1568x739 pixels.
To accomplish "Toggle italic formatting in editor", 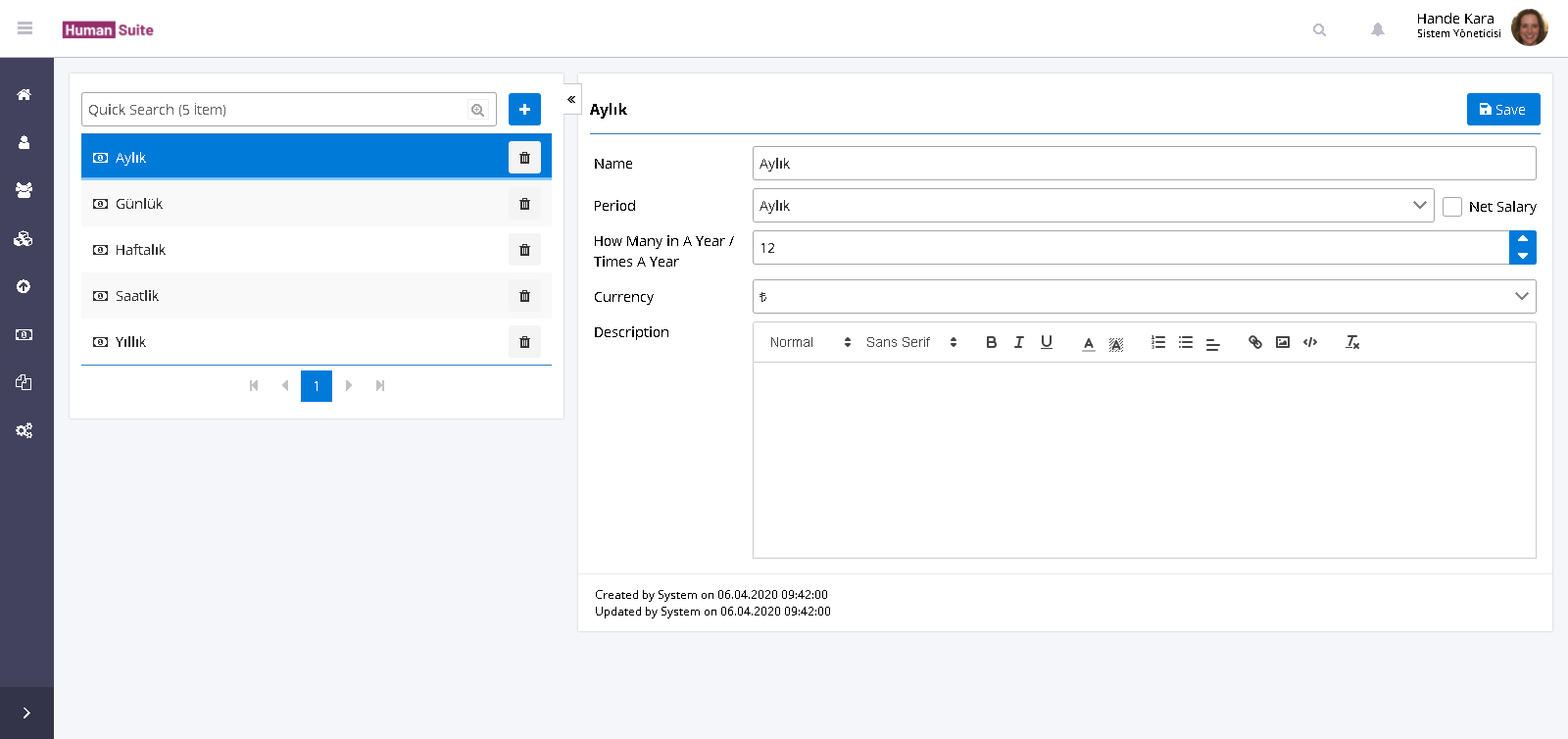I will point(1019,342).
